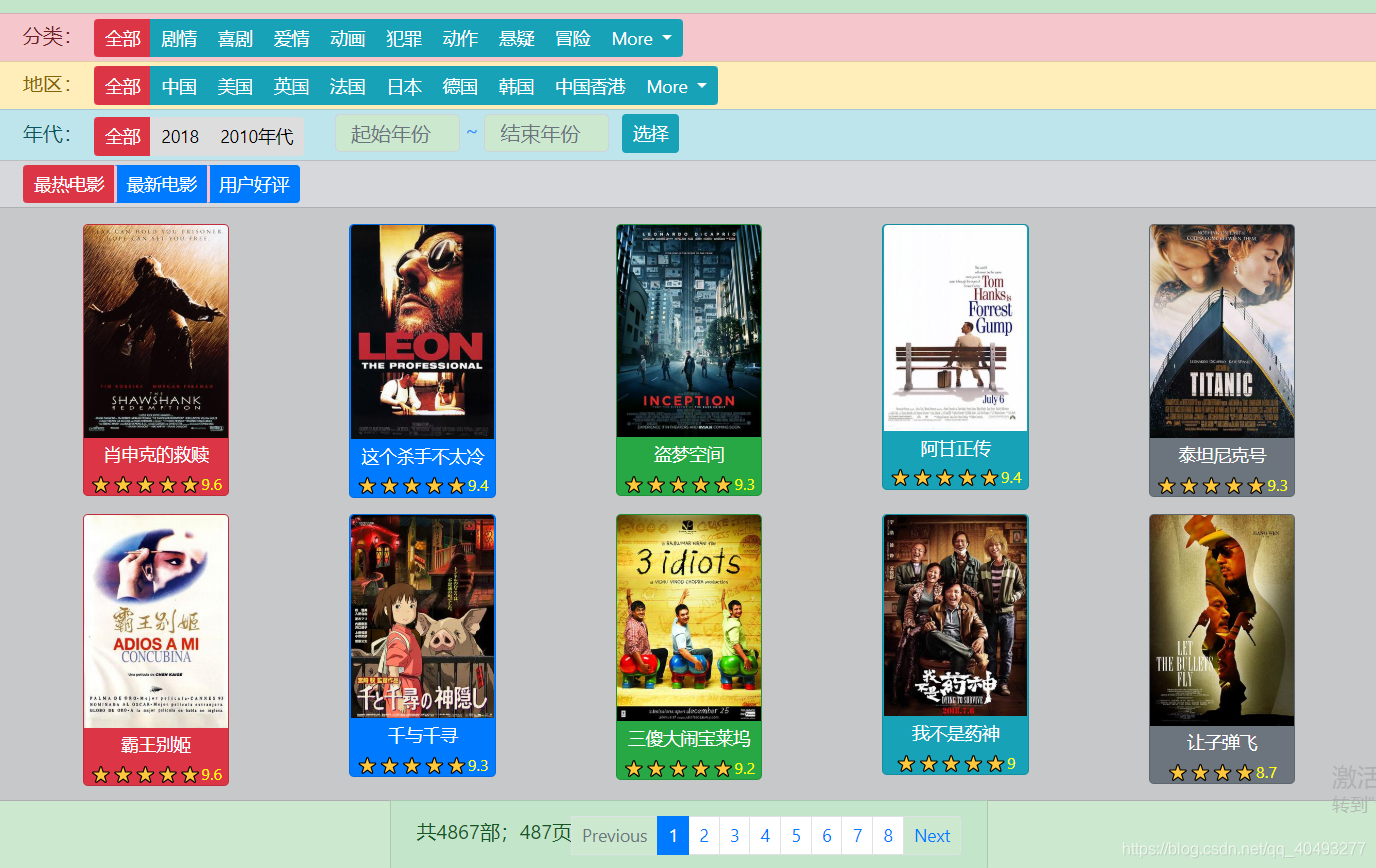Filter by 2010年代 decade

[257, 136]
